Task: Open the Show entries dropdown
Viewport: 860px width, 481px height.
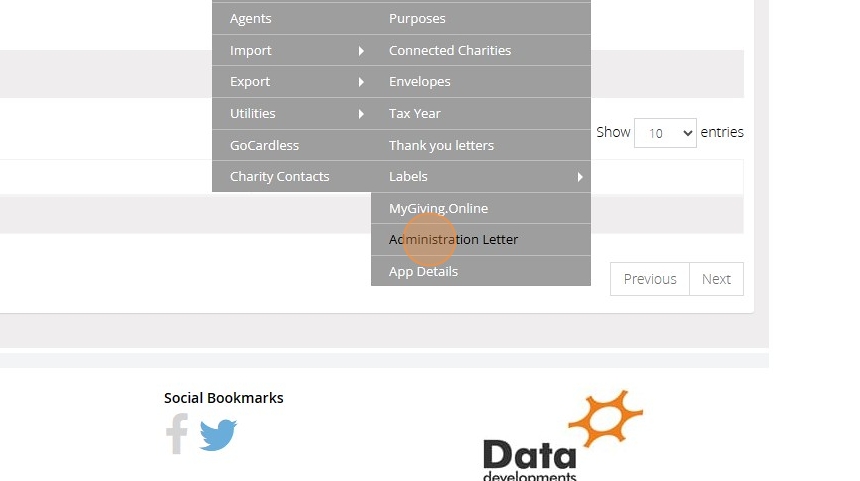Action: click(665, 133)
